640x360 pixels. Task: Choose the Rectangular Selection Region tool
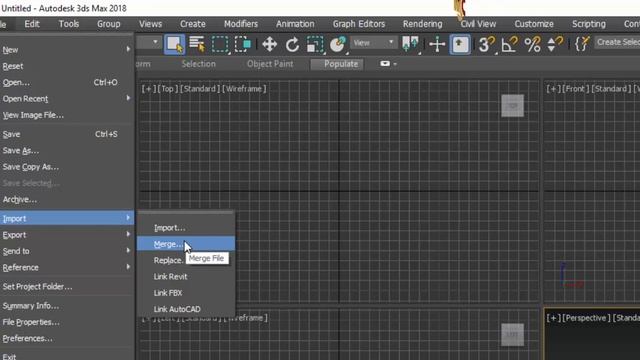click(x=220, y=44)
